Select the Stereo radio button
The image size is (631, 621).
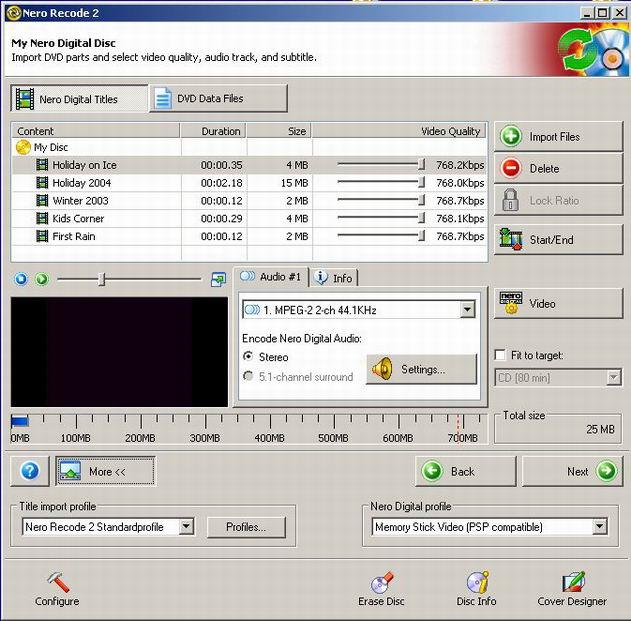249,357
